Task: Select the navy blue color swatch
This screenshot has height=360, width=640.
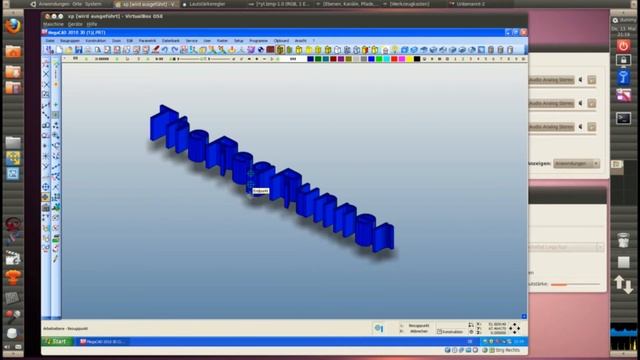Action: click(311, 59)
